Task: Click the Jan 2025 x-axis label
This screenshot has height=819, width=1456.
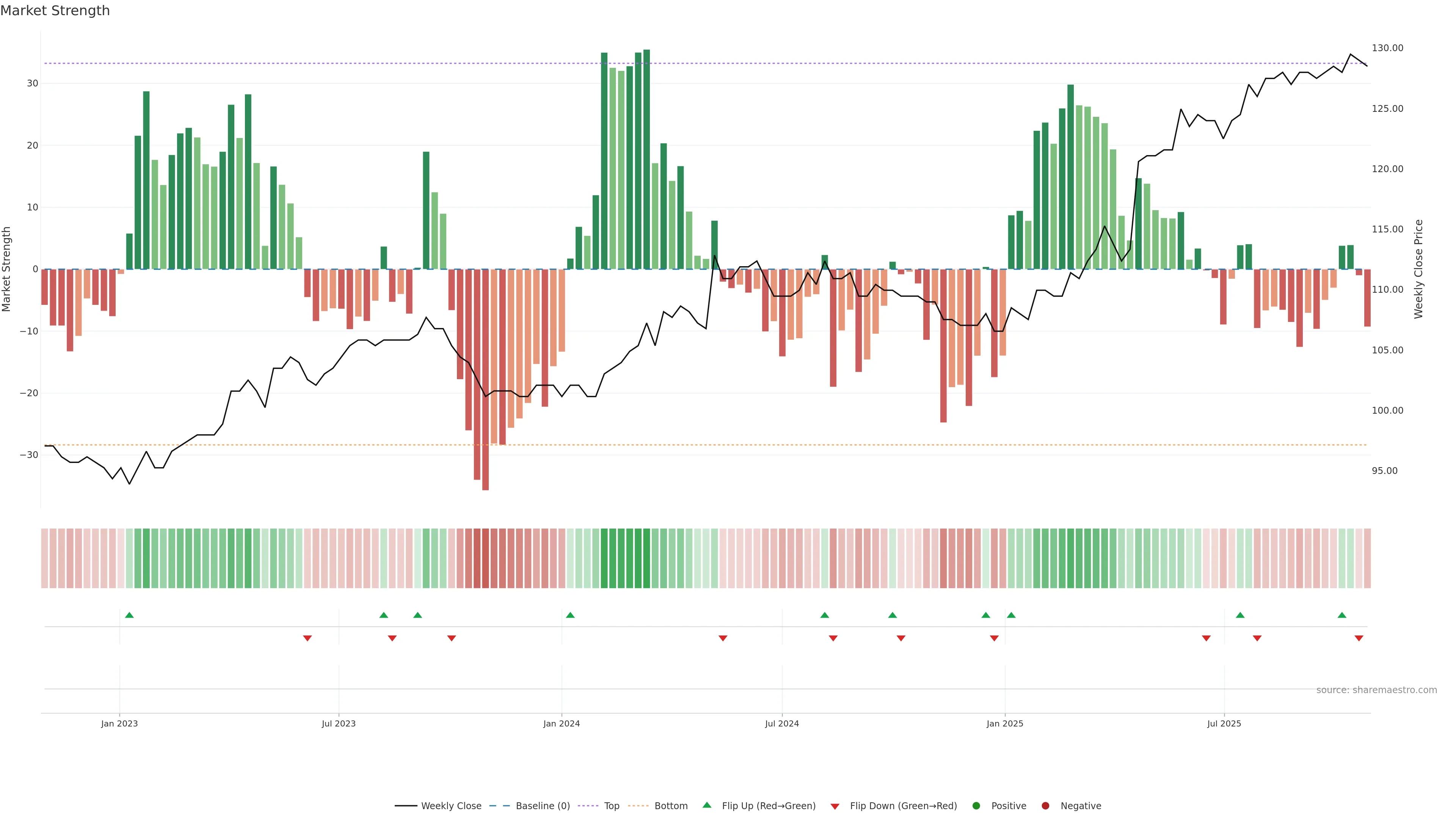Action: click(1004, 723)
